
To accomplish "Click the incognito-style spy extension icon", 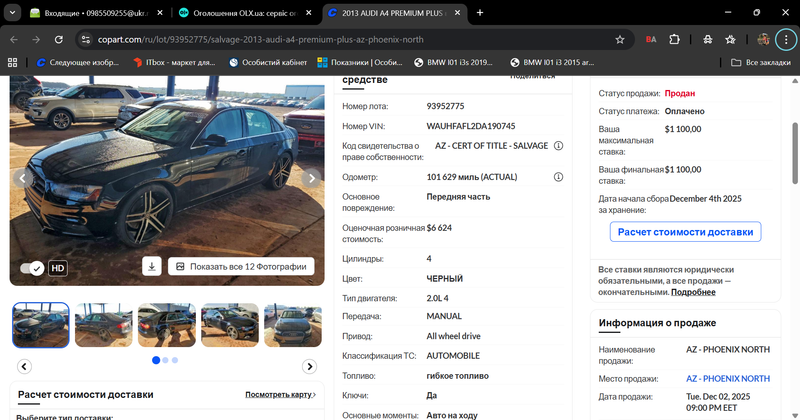I will point(708,39).
